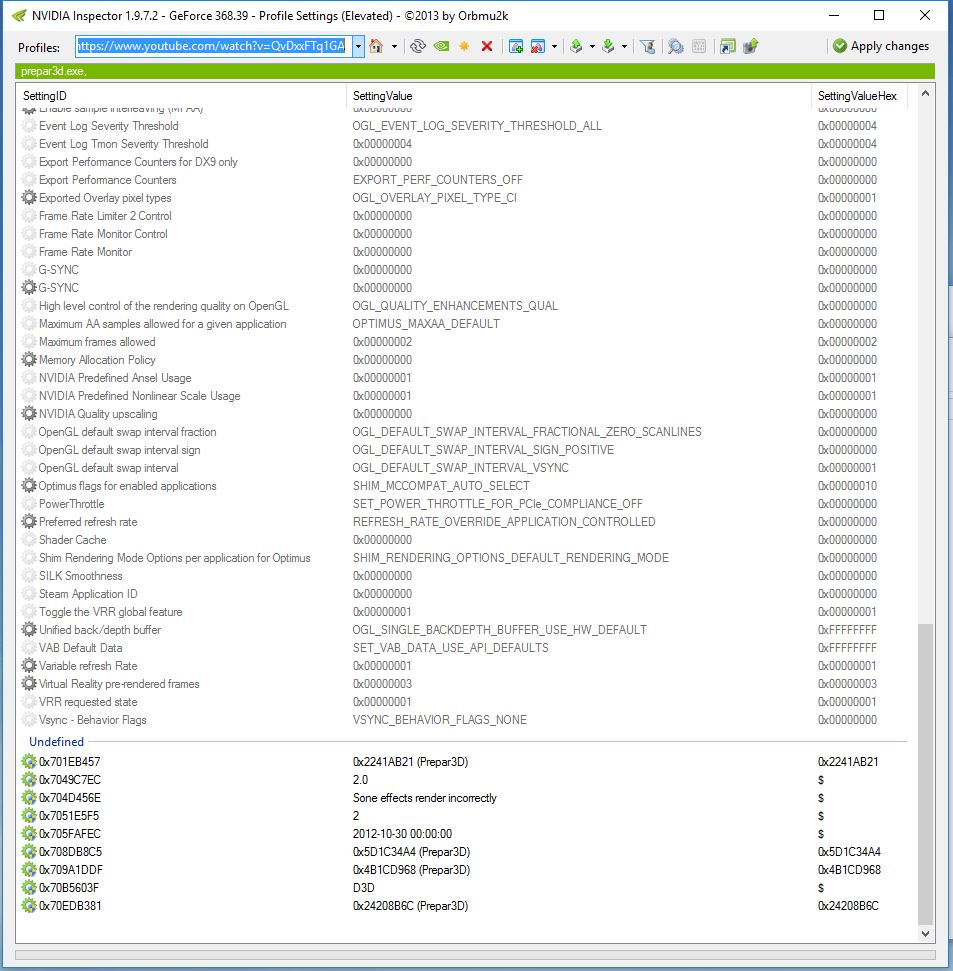Expand the export profiles dropdown arrow
953x971 pixels.
592,46
